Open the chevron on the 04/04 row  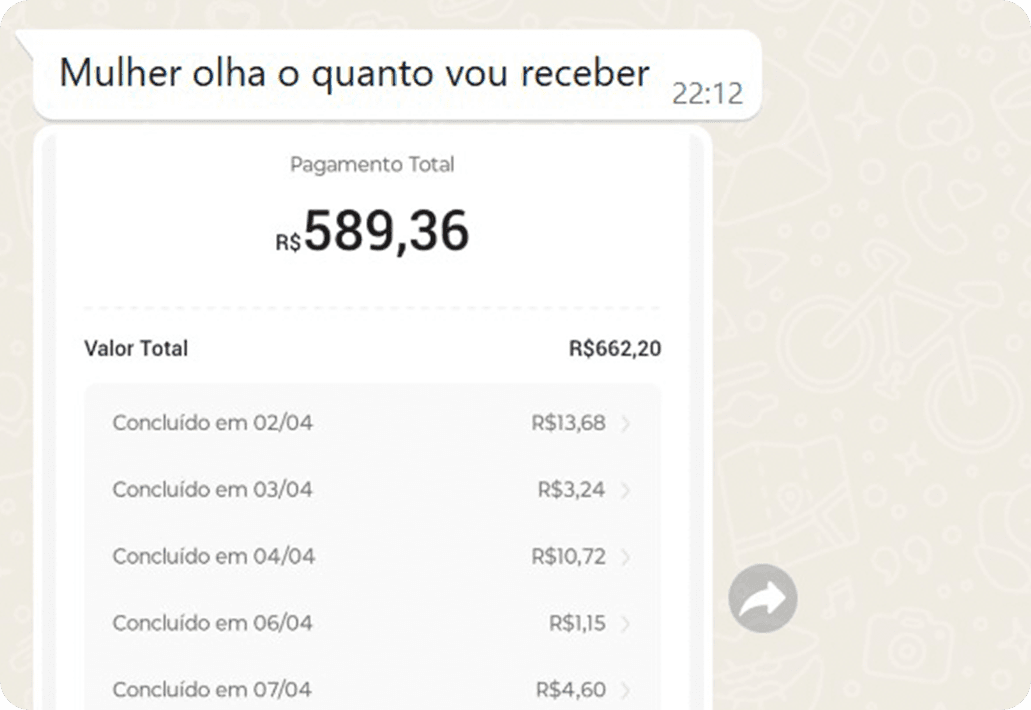coord(626,557)
